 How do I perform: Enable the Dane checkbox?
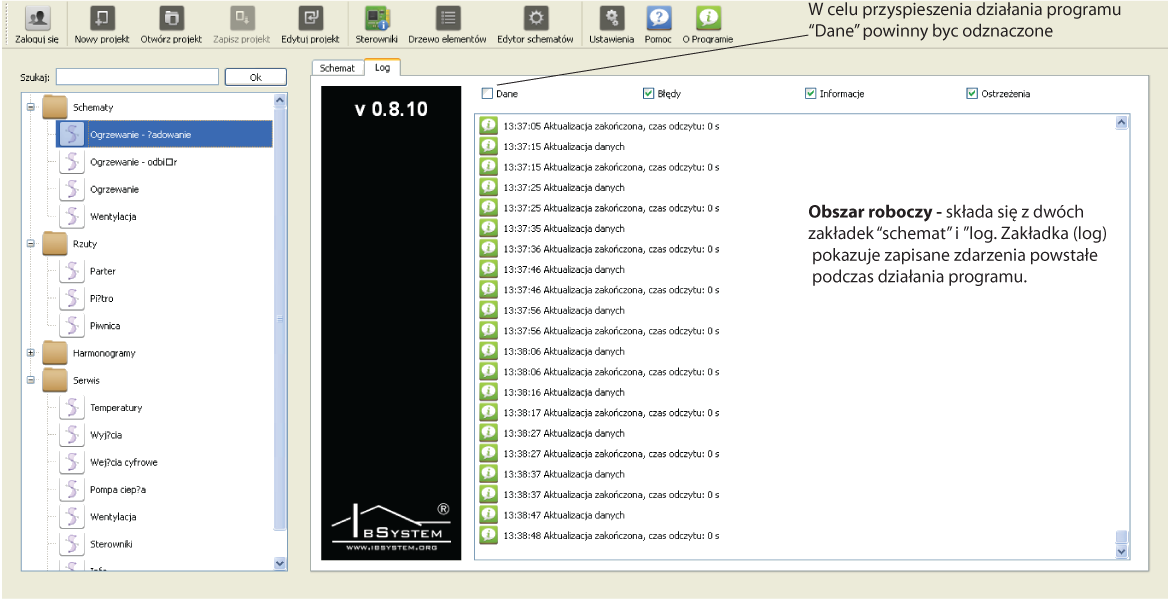488,94
